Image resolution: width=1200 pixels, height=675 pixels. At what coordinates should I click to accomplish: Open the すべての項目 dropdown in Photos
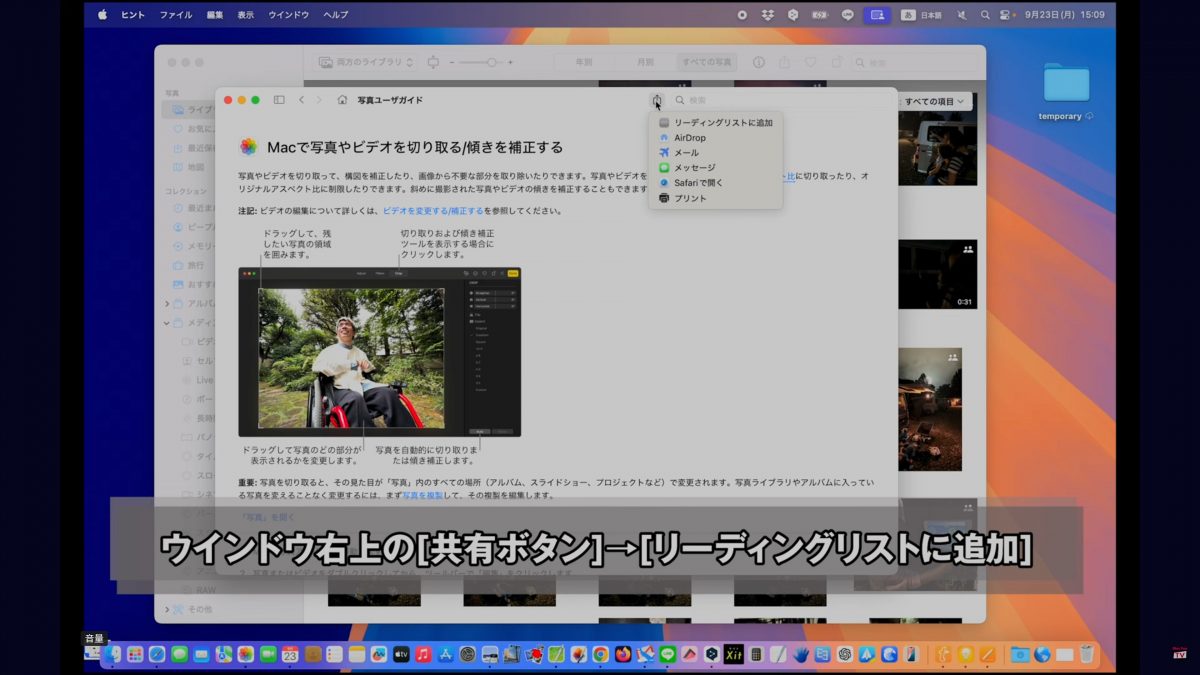pyautogui.click(x=935, y=101)
